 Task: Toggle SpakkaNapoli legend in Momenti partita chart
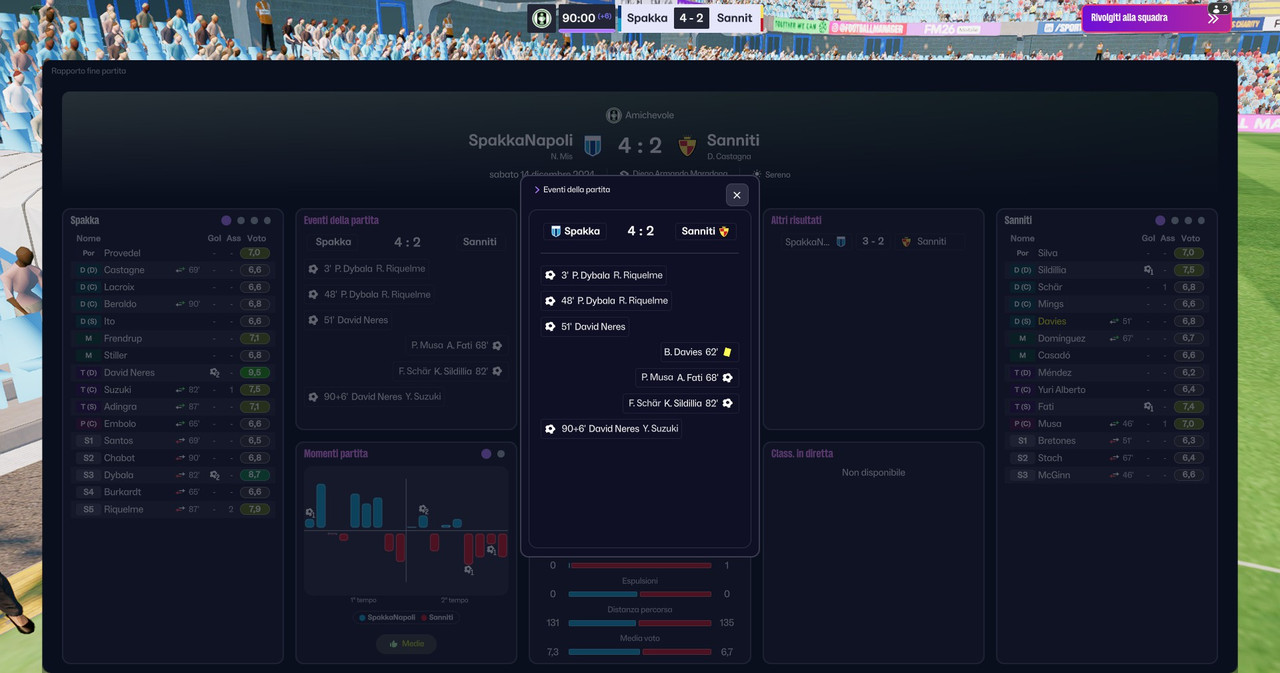coord(388,618)
